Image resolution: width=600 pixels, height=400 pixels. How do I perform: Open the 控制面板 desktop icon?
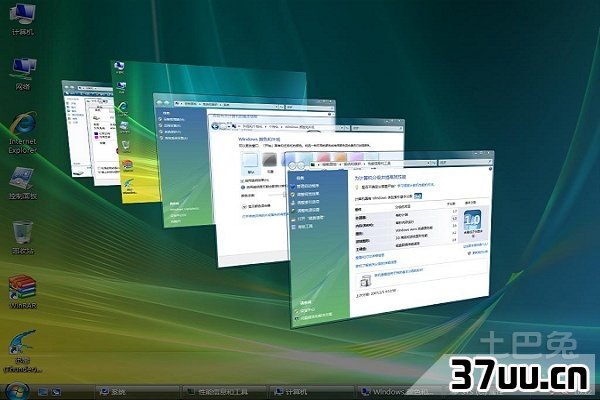[x=23, y=184]
